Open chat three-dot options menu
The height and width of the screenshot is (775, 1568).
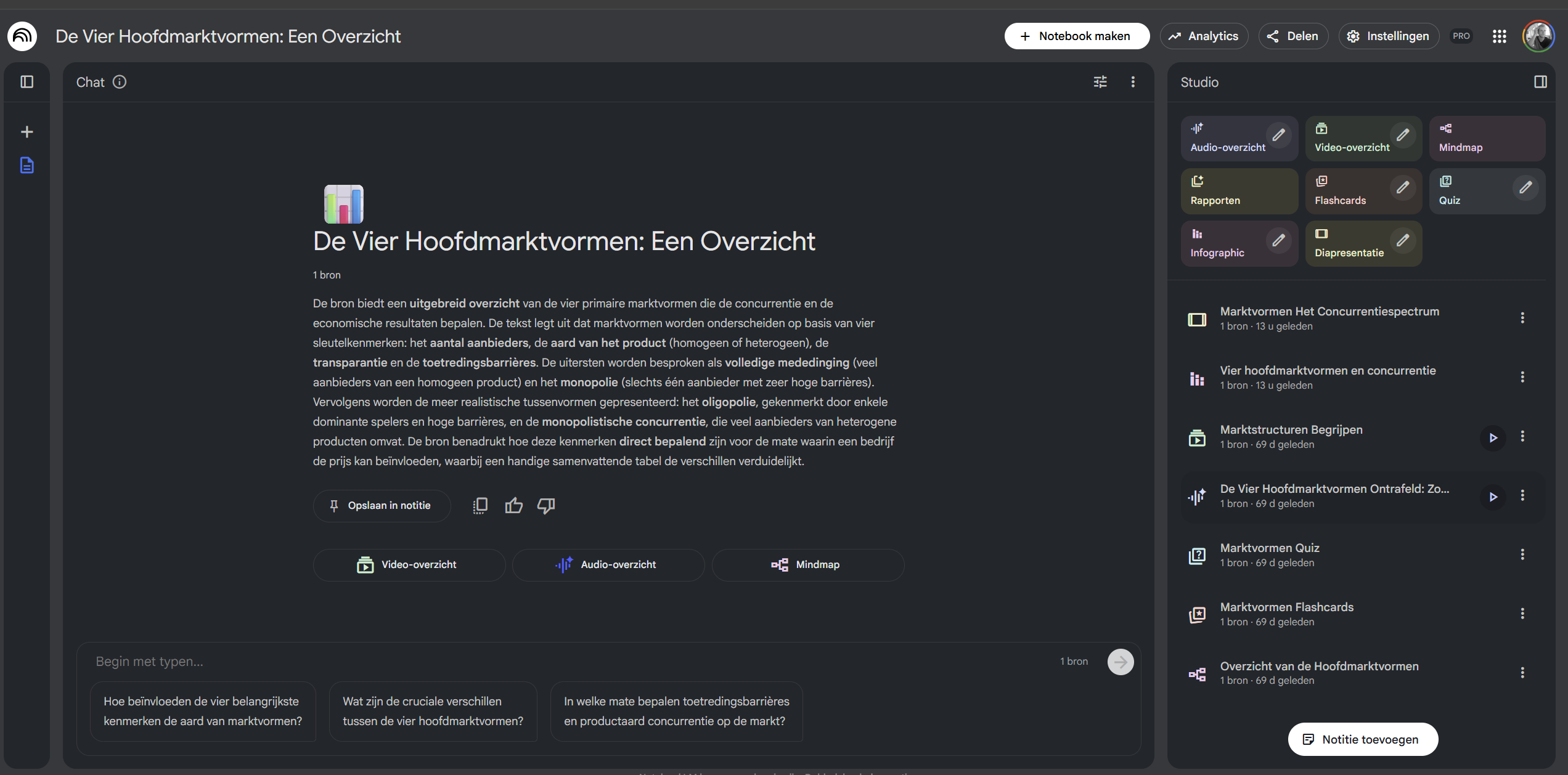(x=1133, y=82)
